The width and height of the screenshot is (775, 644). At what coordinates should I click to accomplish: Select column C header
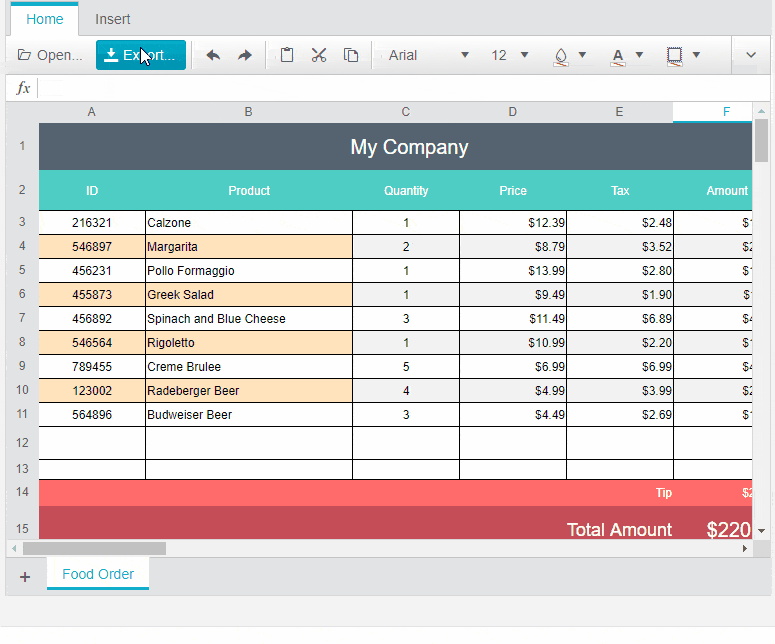pyautogui.click(x=406, y=112)
